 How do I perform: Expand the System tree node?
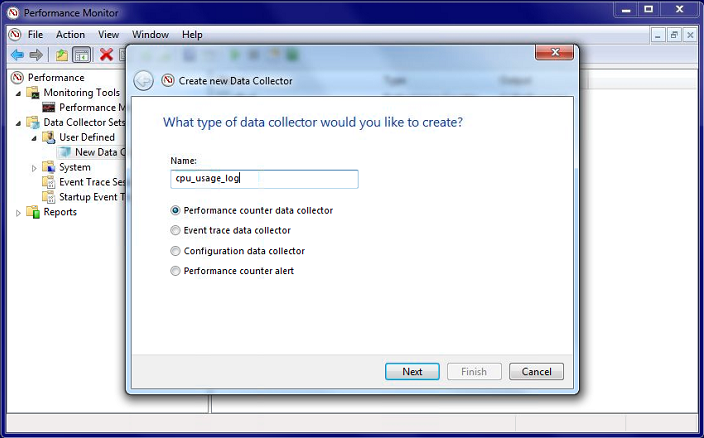[34, 168]
